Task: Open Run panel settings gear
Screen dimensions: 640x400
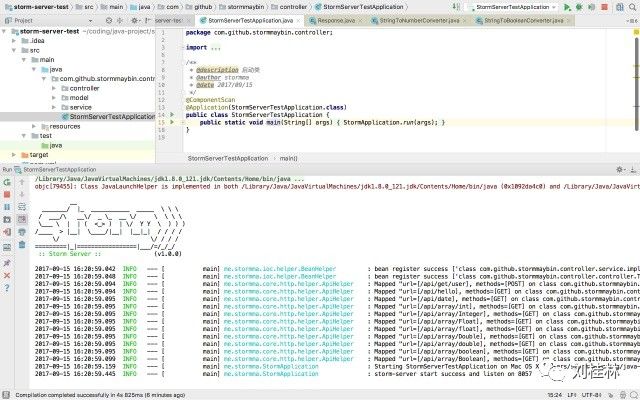Action: tap(620, 169)
